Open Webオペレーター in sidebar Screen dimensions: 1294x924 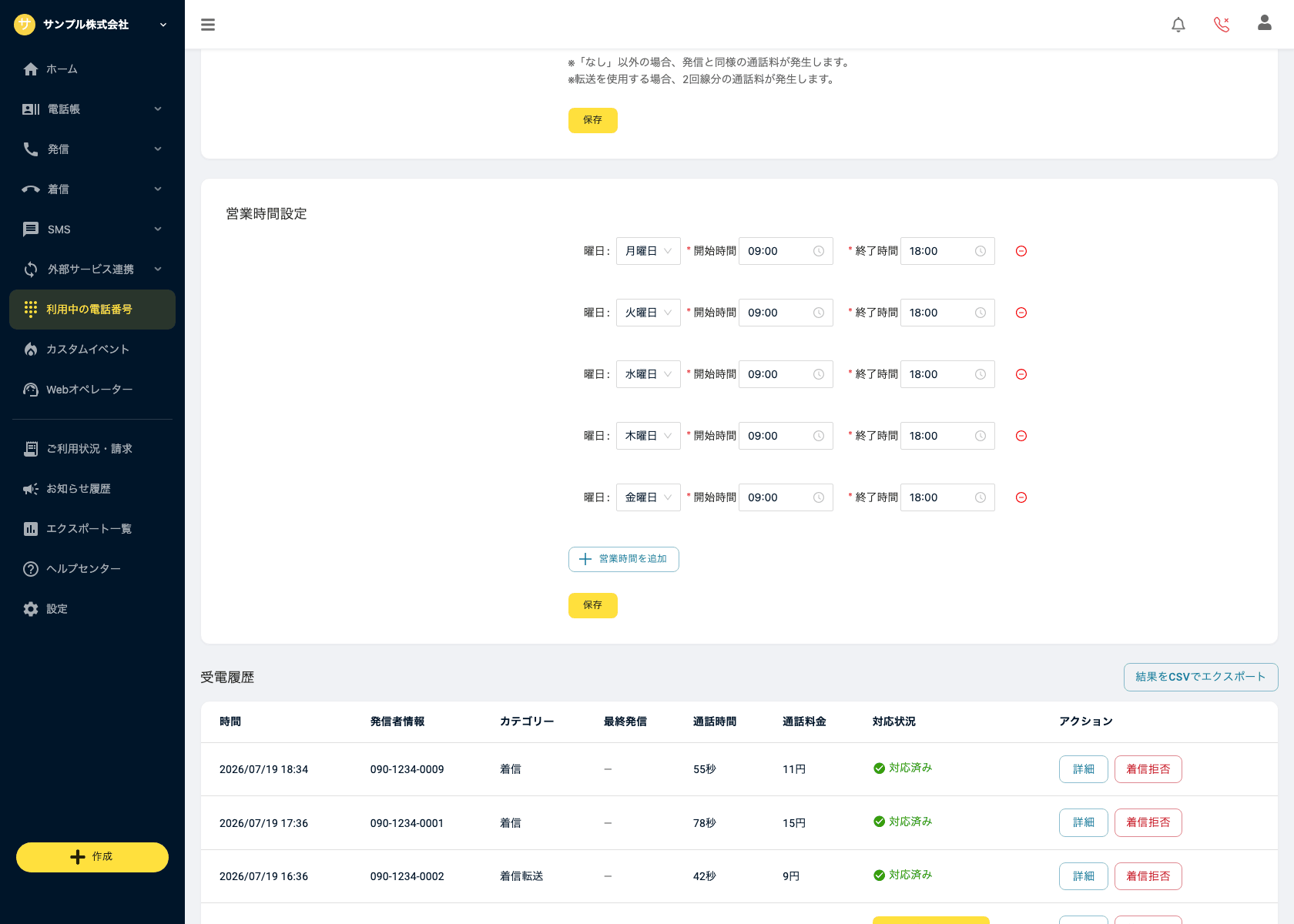pyautogui.click(x=92, y=390)
